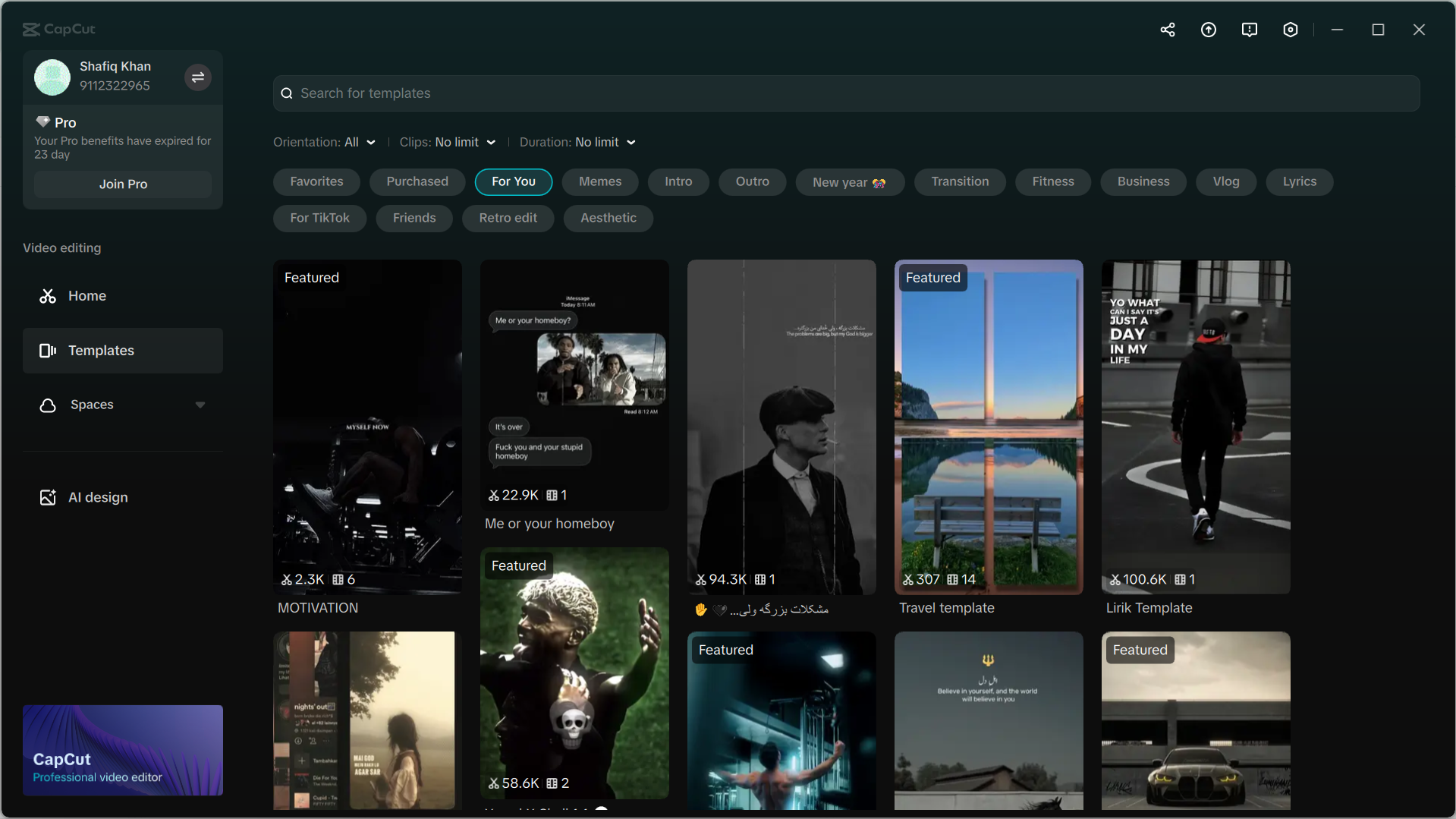Toggle the Favorites filter chip

pyautogui.click(x=316, y=181)
